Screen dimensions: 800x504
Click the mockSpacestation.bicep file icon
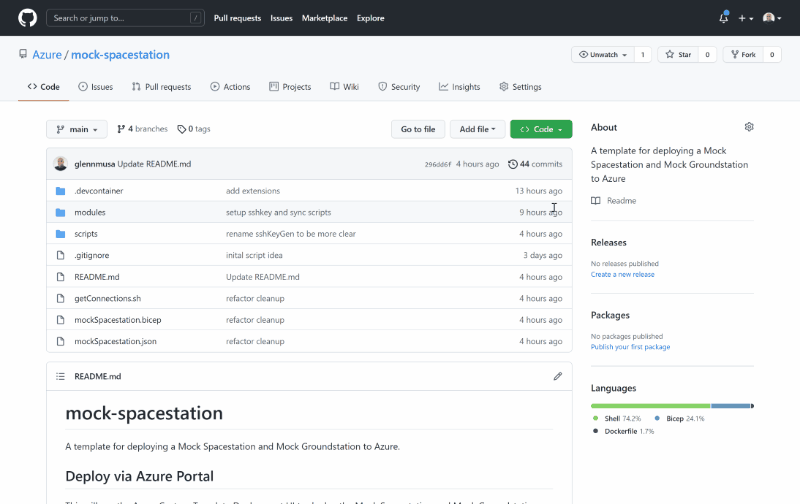coord(60,320)
